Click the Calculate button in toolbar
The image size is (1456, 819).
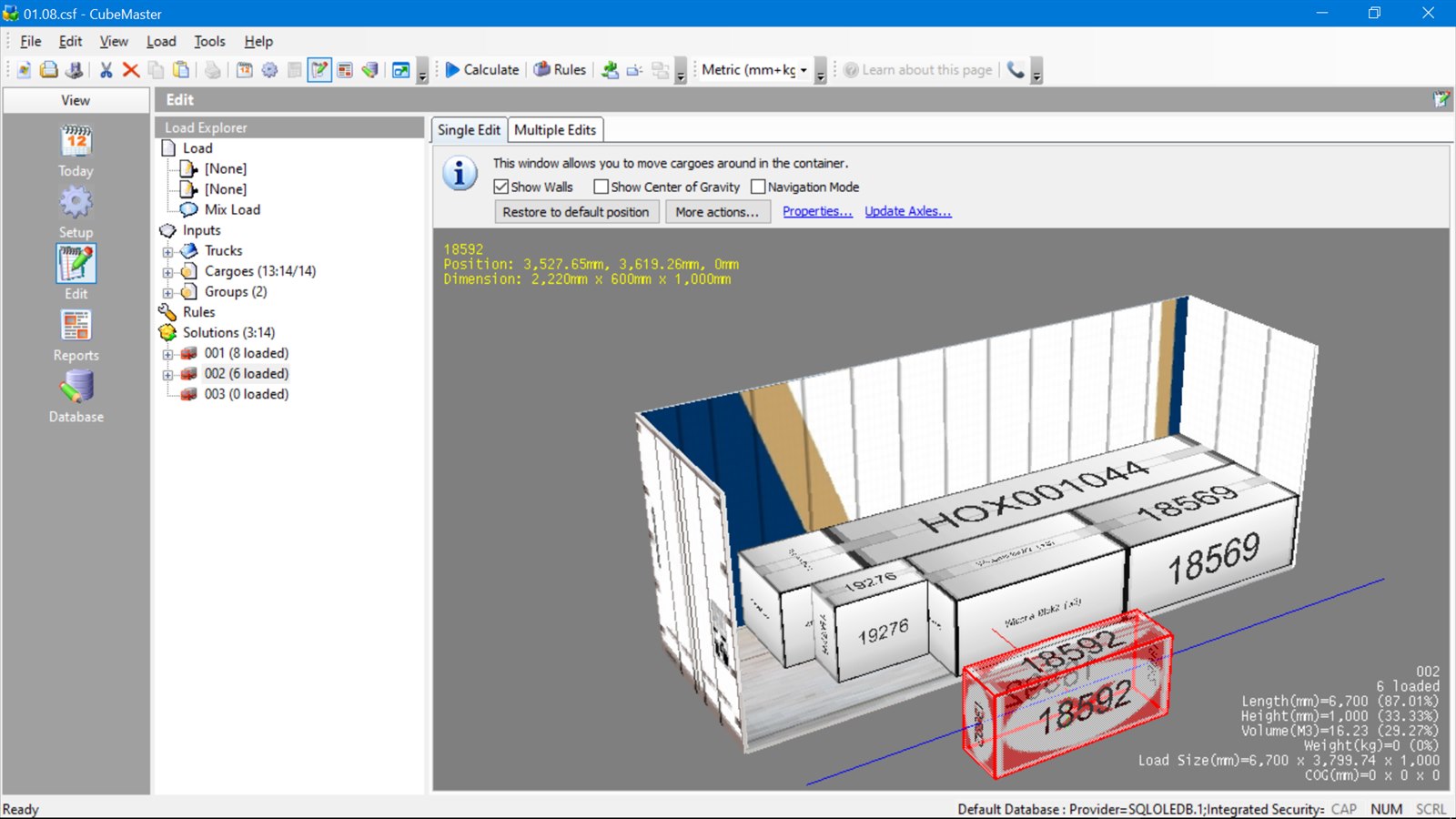482,70
